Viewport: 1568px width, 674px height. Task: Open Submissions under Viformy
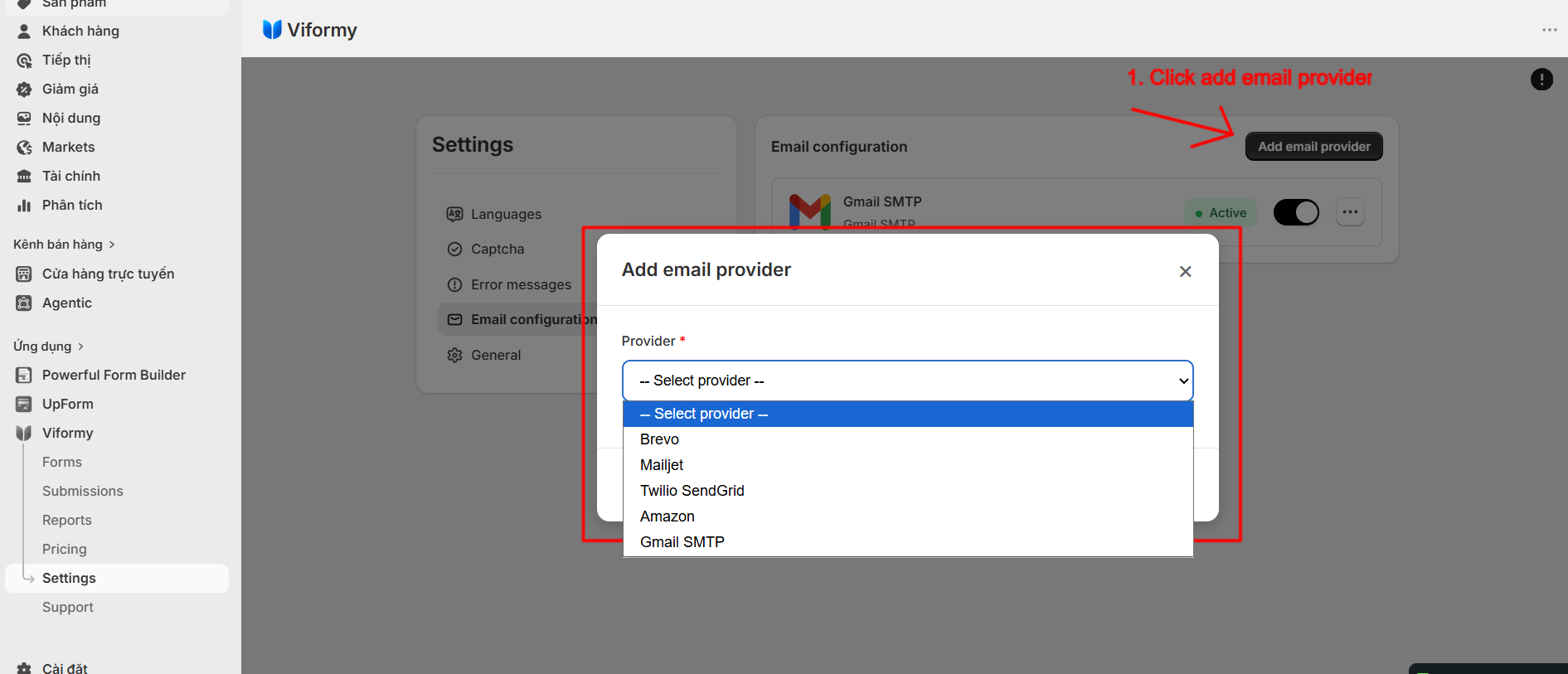tap(83, 491)
